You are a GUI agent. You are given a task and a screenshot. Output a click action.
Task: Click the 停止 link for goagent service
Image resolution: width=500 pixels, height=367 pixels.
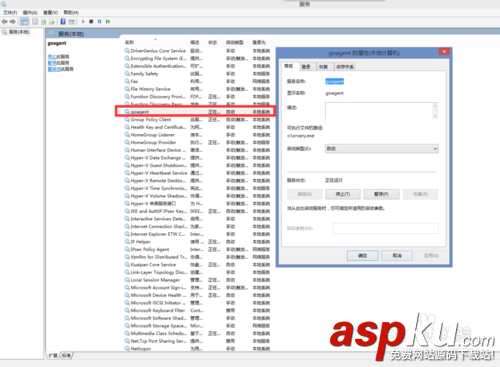click(x=52, y=56)
